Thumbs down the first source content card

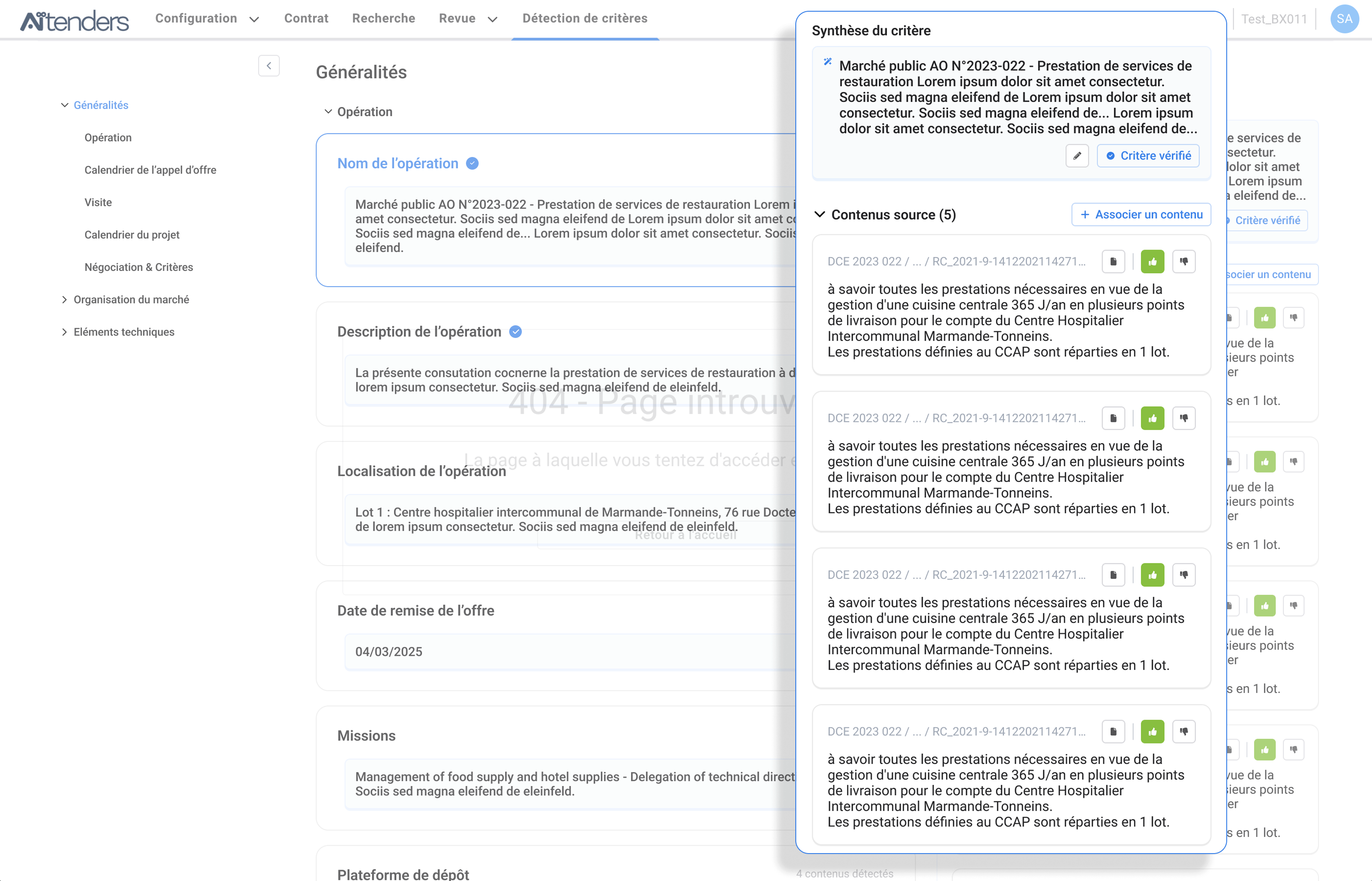pyautogui.click(x=1184, y=261)
